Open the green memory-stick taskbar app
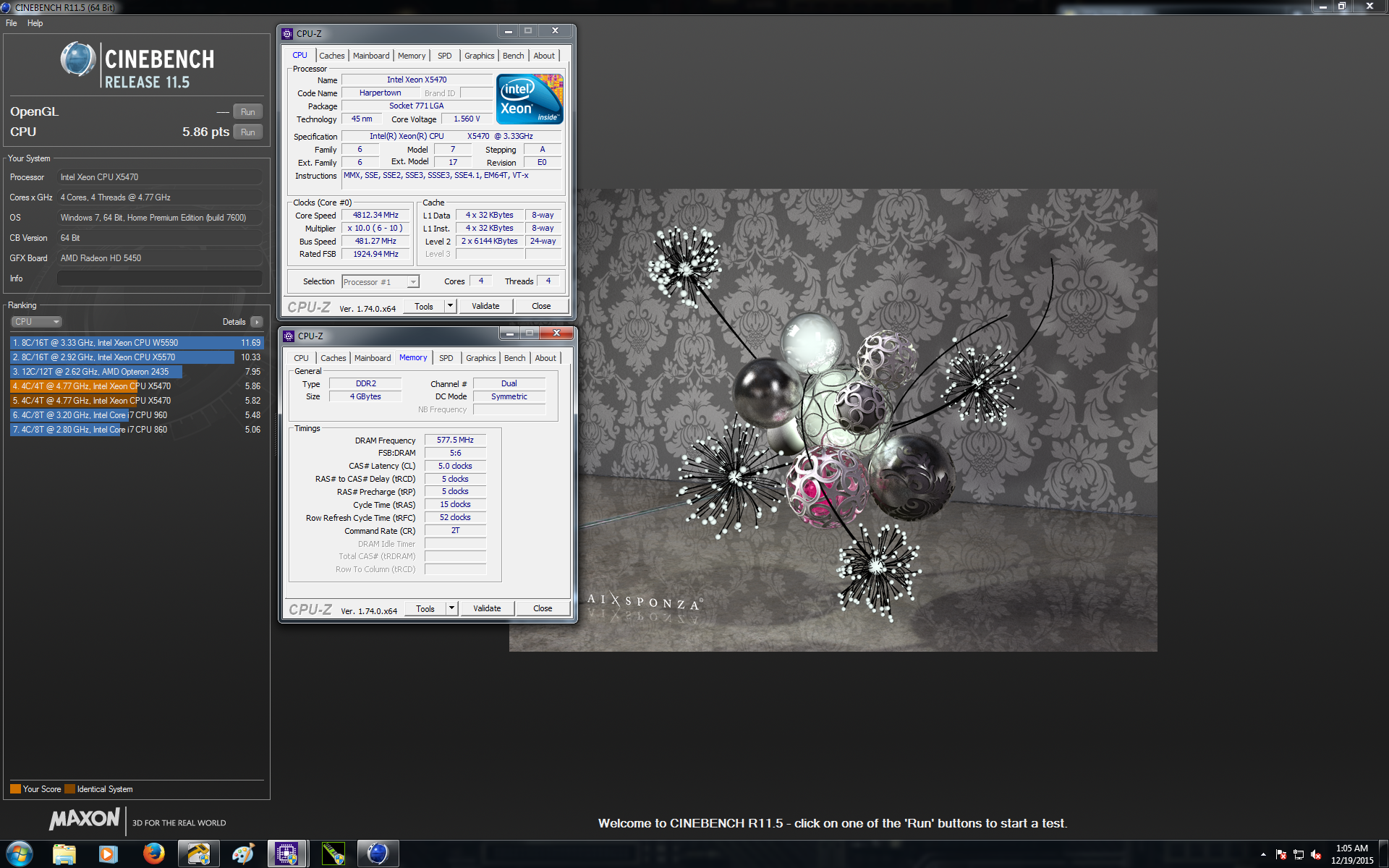1389x868 pixels. click(x=333, y=854)
